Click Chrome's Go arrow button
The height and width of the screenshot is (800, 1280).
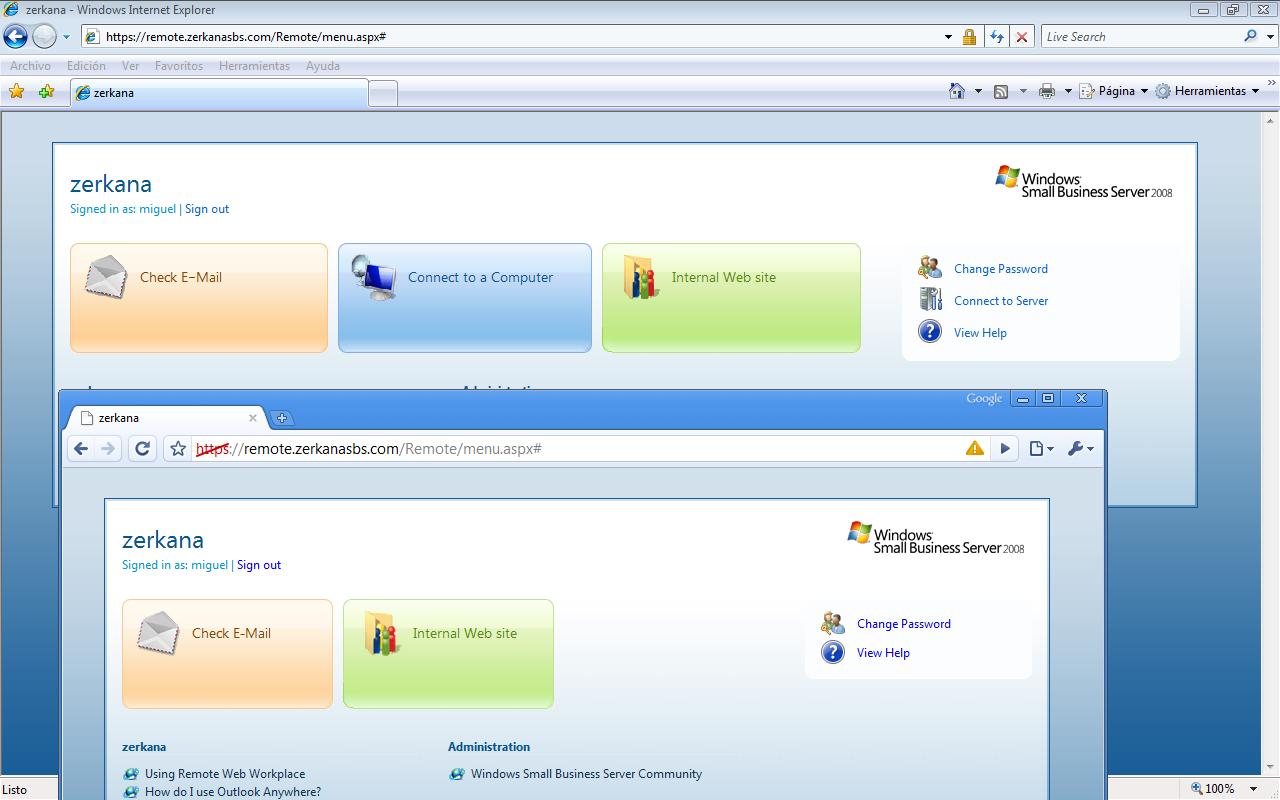tap(1005, 449)
